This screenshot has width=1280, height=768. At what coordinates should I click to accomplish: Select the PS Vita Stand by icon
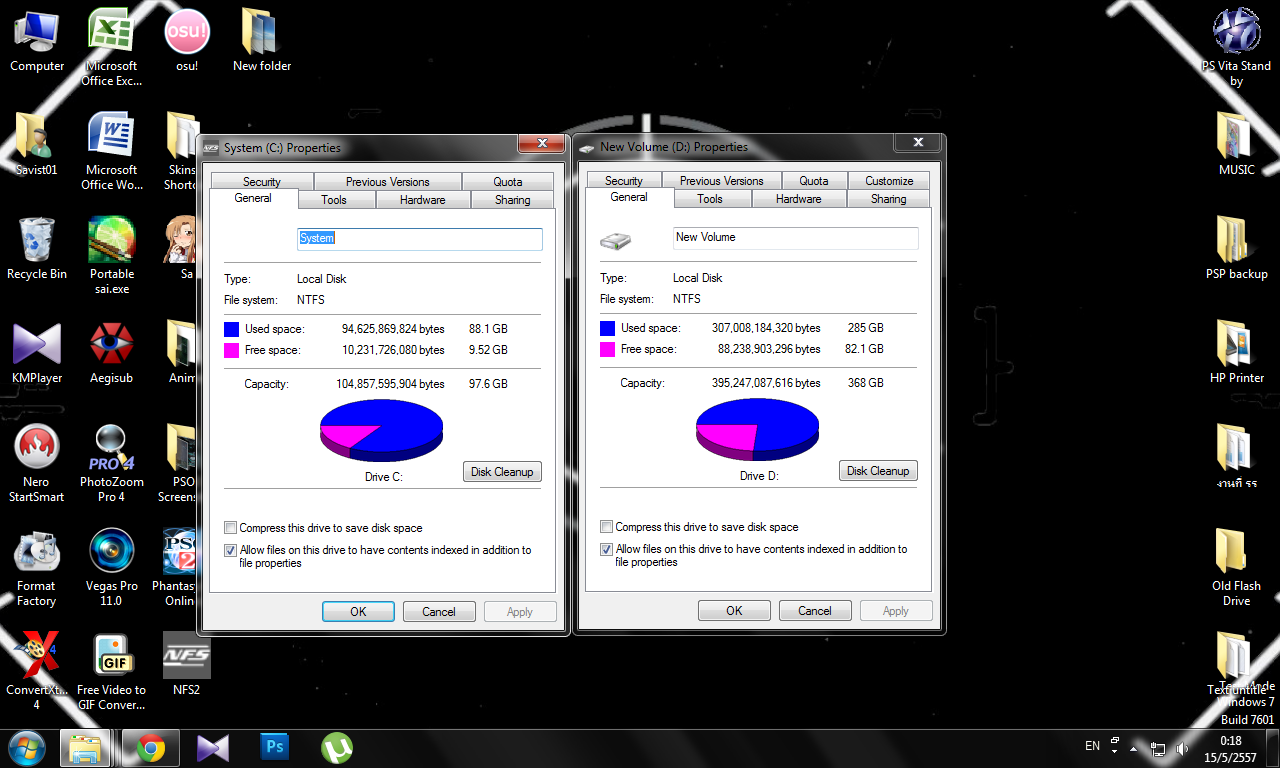pos(1237,47)
